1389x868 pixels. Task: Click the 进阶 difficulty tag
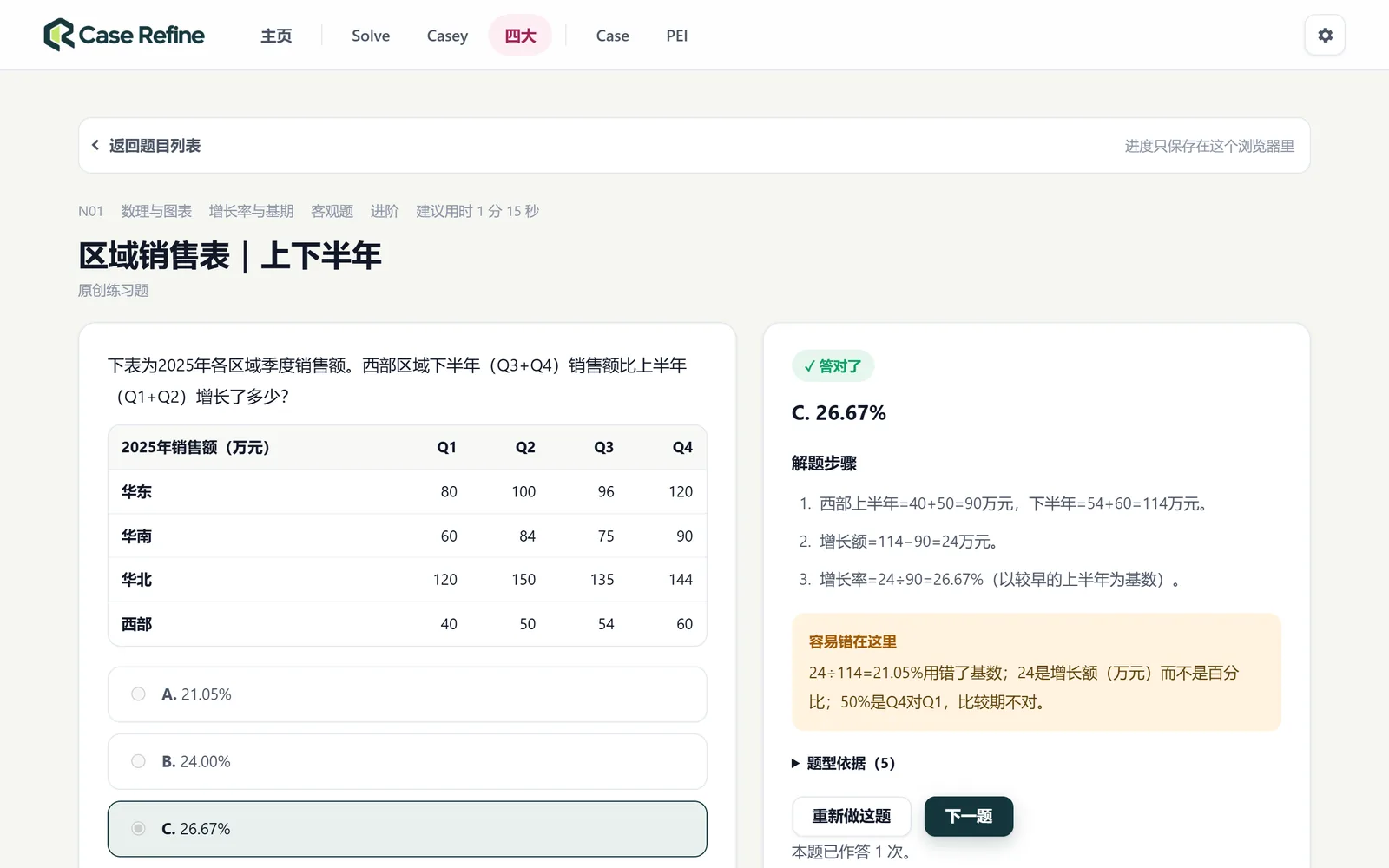[x=385, y=211]
